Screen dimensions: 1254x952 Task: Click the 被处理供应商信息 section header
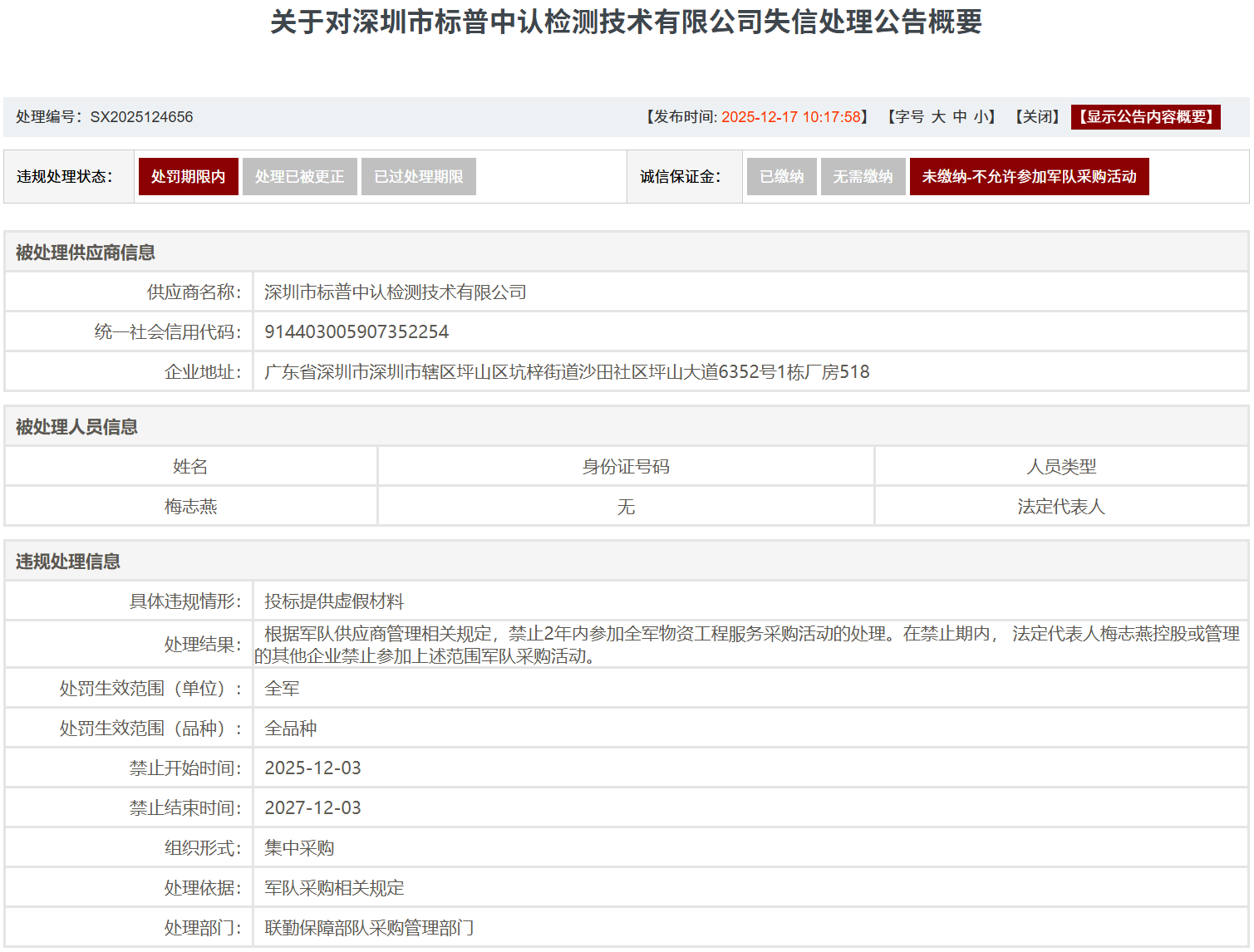click(86, 253)
